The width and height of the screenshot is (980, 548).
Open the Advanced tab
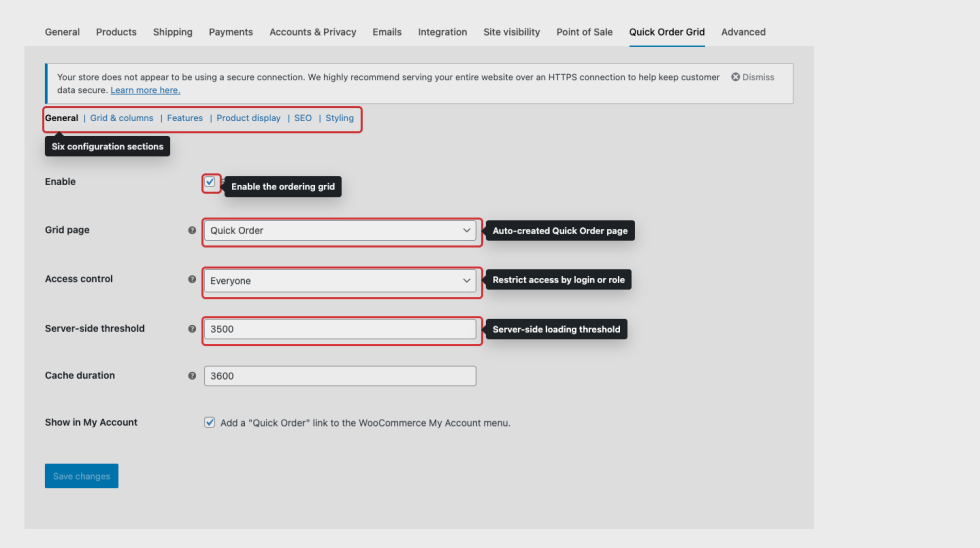click(743, 32)
